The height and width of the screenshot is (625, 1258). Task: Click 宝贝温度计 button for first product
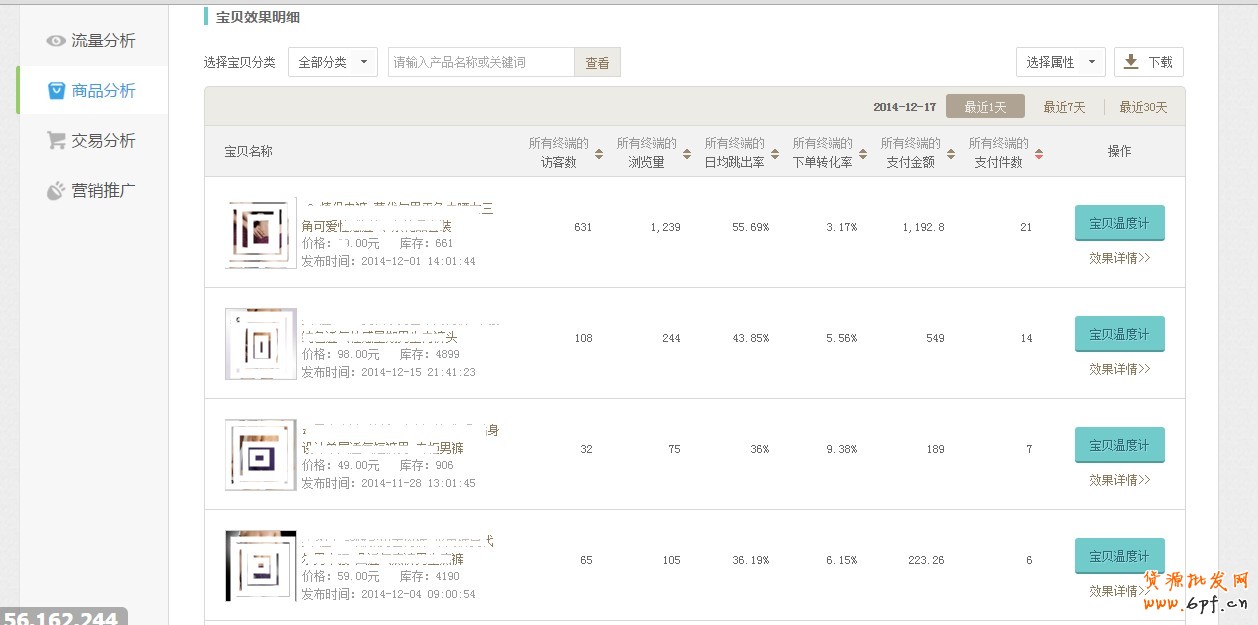(1119, 223)
